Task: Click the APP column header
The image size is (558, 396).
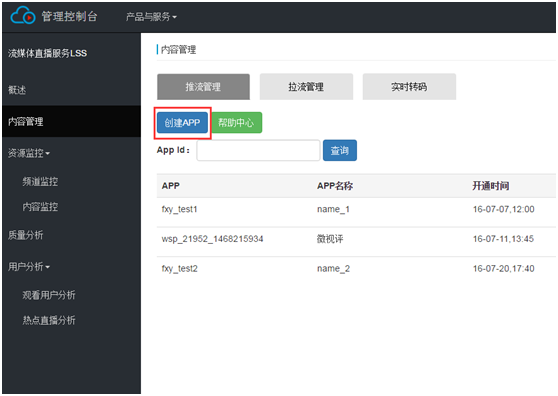Action: [x=170, y=186]
